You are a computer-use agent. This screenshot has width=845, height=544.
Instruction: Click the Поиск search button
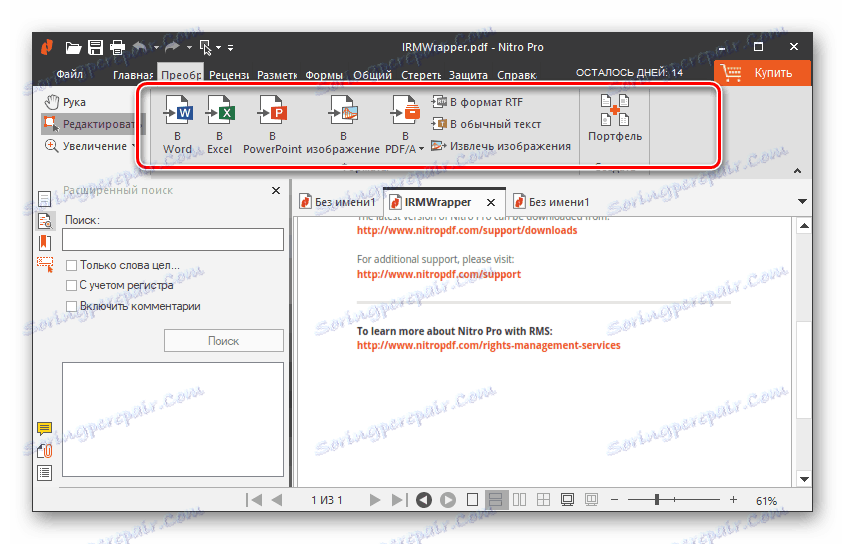[x=224, y=341]
